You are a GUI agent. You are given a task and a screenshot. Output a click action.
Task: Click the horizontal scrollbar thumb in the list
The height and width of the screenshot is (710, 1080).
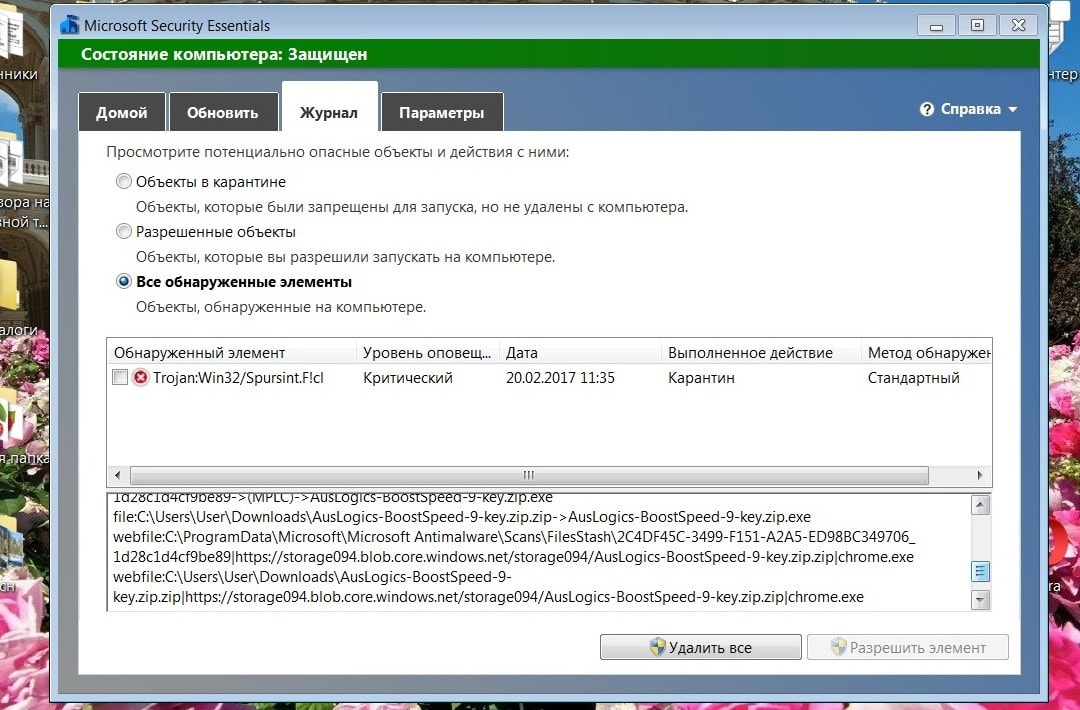coord(529,475)
